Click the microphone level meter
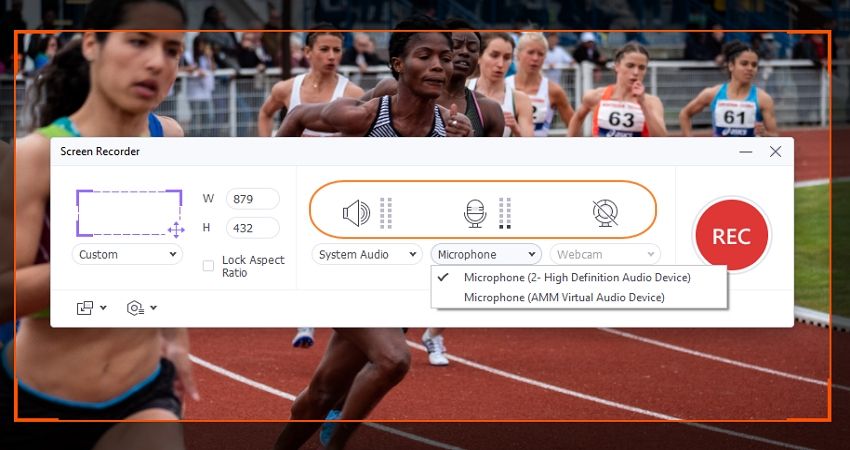The height and width of the screenshot is (450, 850). [x=505, y=213]
